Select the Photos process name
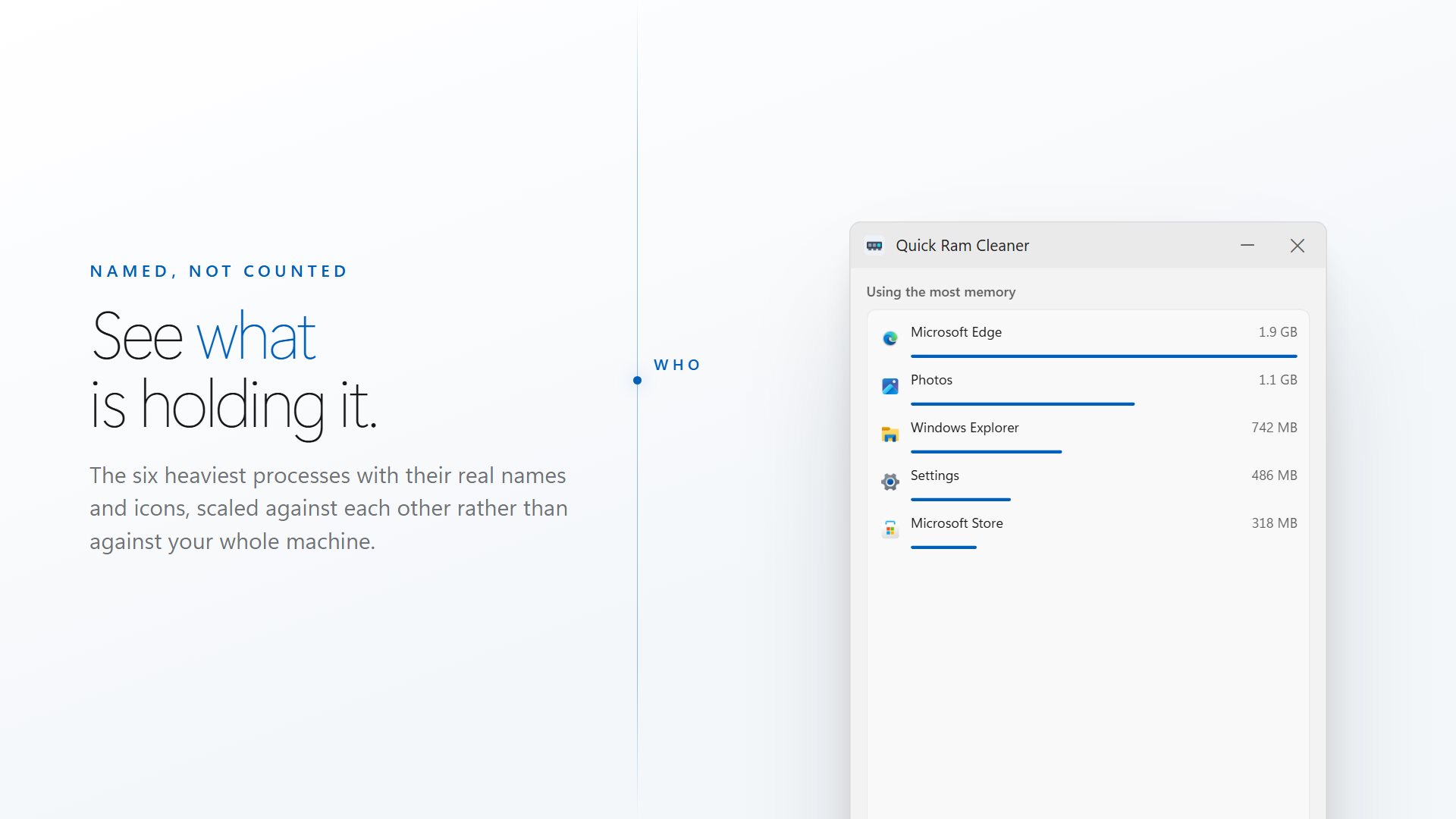Screen dimensions: 1456x819 point(931,380)
